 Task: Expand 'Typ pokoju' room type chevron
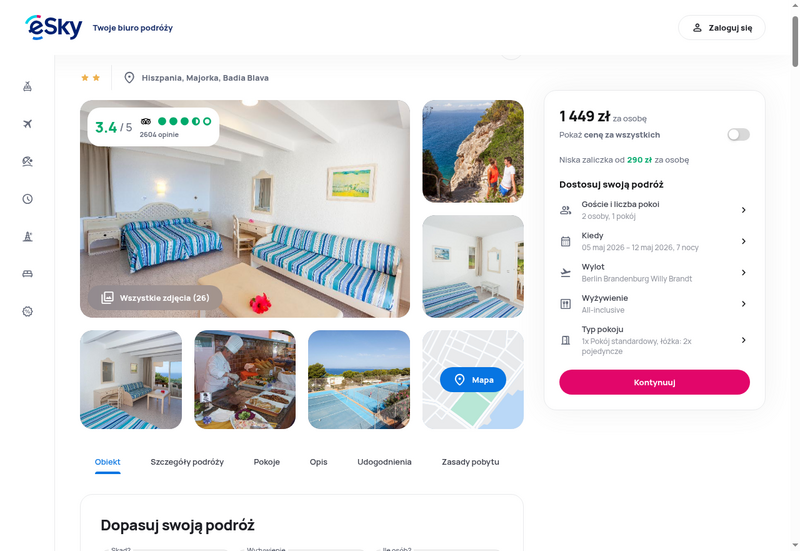click(x=743, y=340)
